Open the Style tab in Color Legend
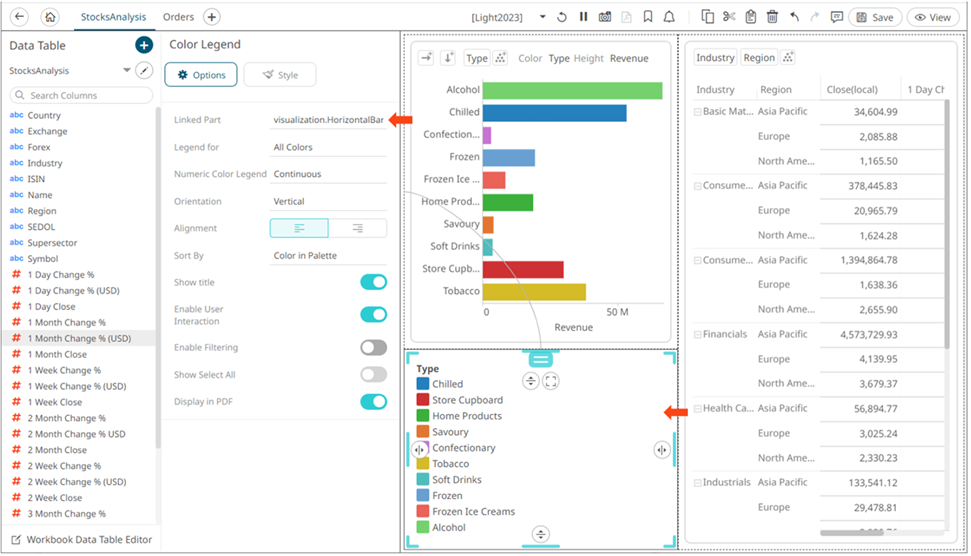 coord(279,75)
